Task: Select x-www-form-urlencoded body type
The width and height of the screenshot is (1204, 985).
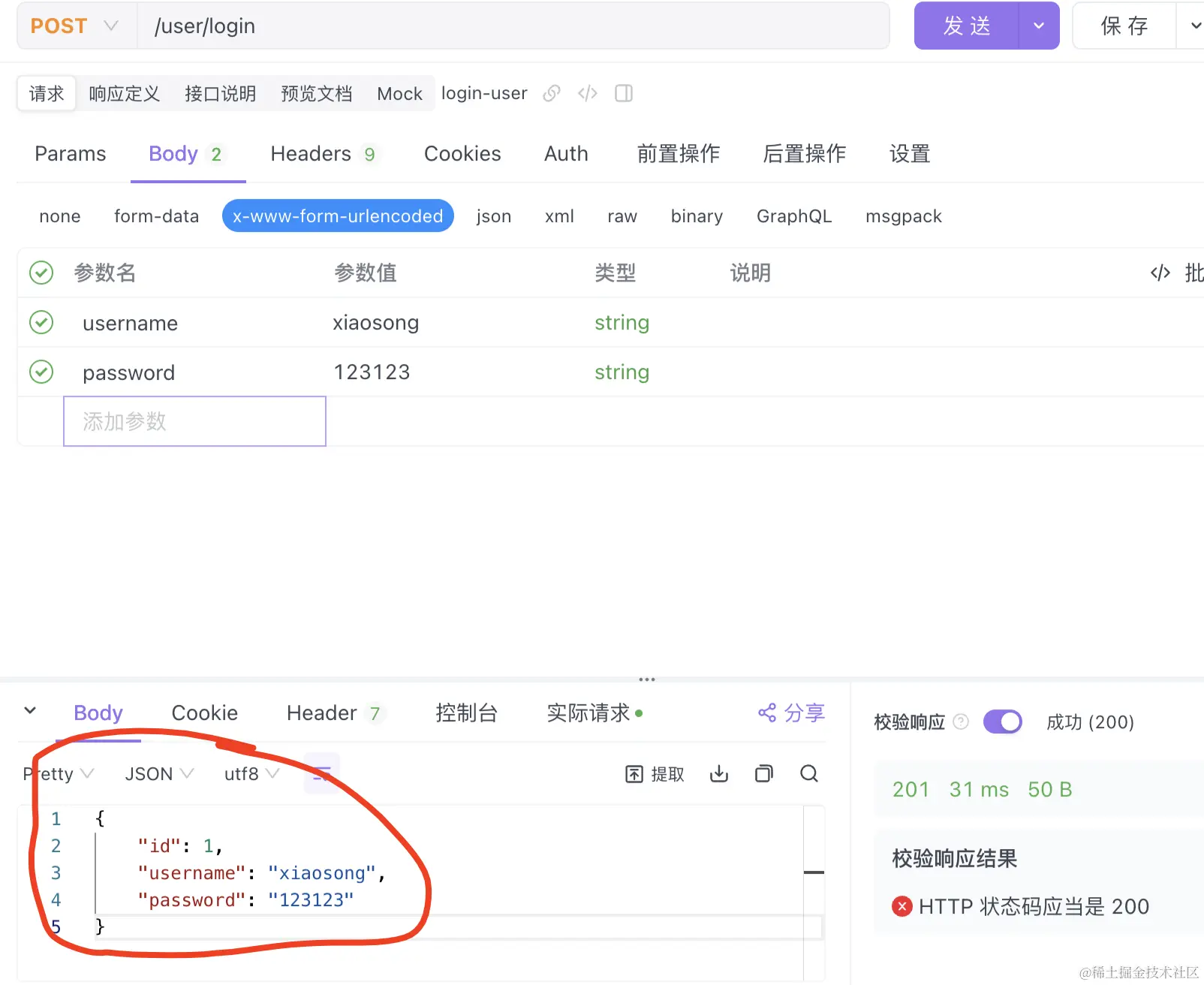Action: (x=338, y=216)
